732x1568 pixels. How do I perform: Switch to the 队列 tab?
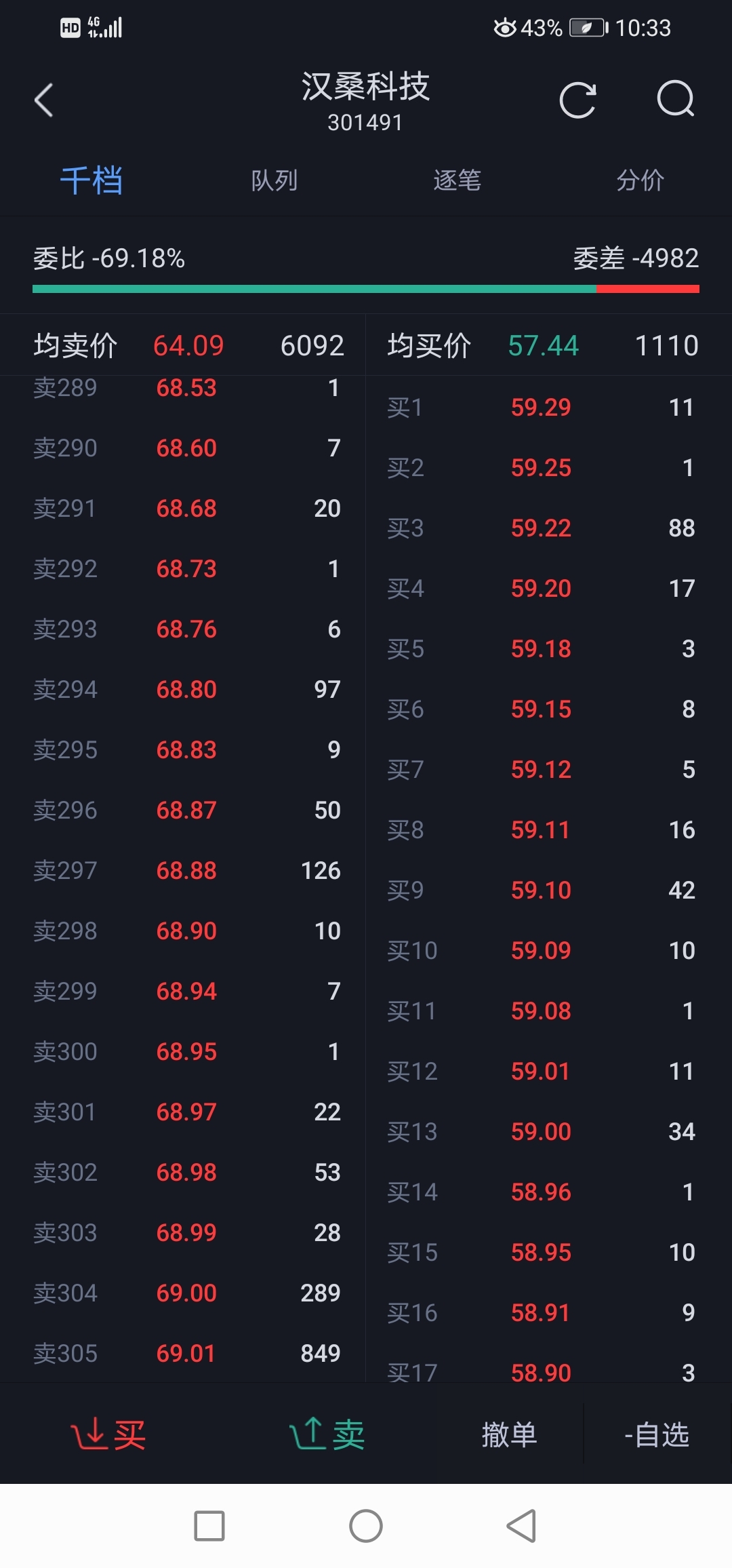pyautogui.click(x=274, y=180)
